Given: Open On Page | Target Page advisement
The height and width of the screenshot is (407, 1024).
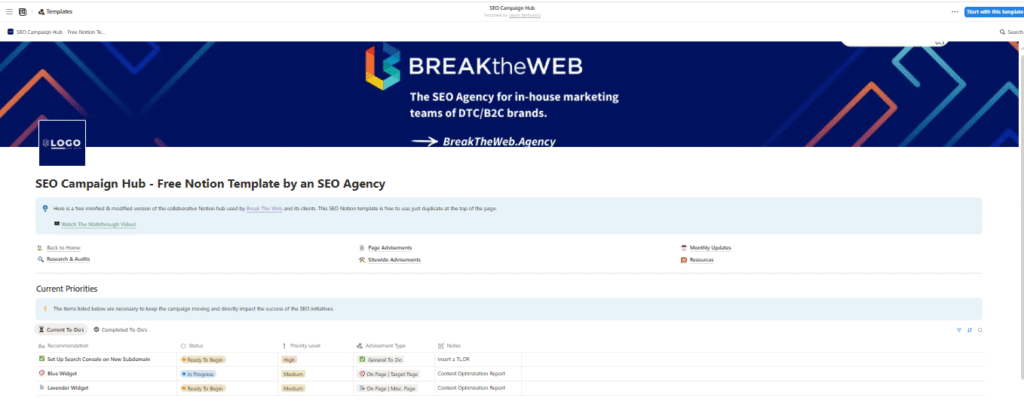Looking at the screenshot, I should click(x=388, y=374).
